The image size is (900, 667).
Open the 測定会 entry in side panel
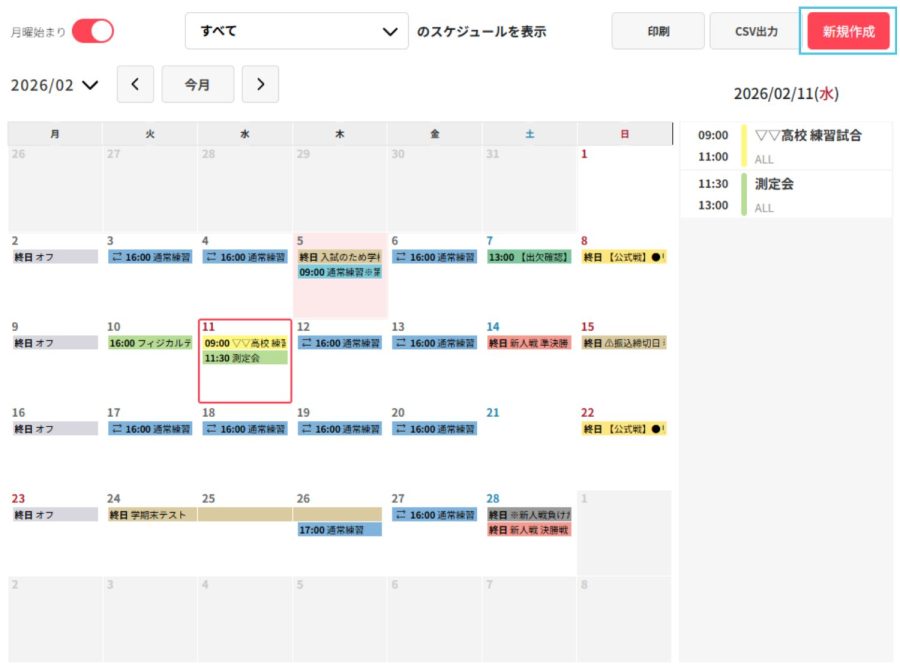(x=775, y=185)
